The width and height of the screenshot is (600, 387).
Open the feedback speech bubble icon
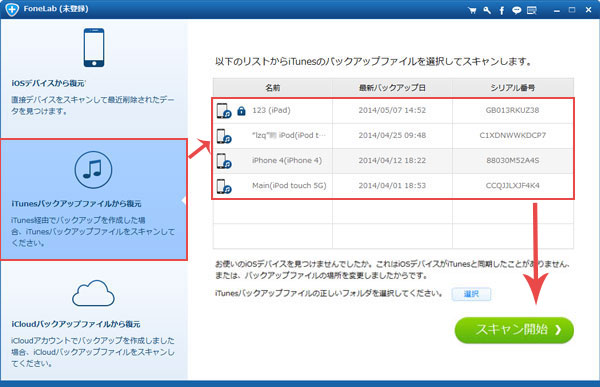click(x=517, y=10)
